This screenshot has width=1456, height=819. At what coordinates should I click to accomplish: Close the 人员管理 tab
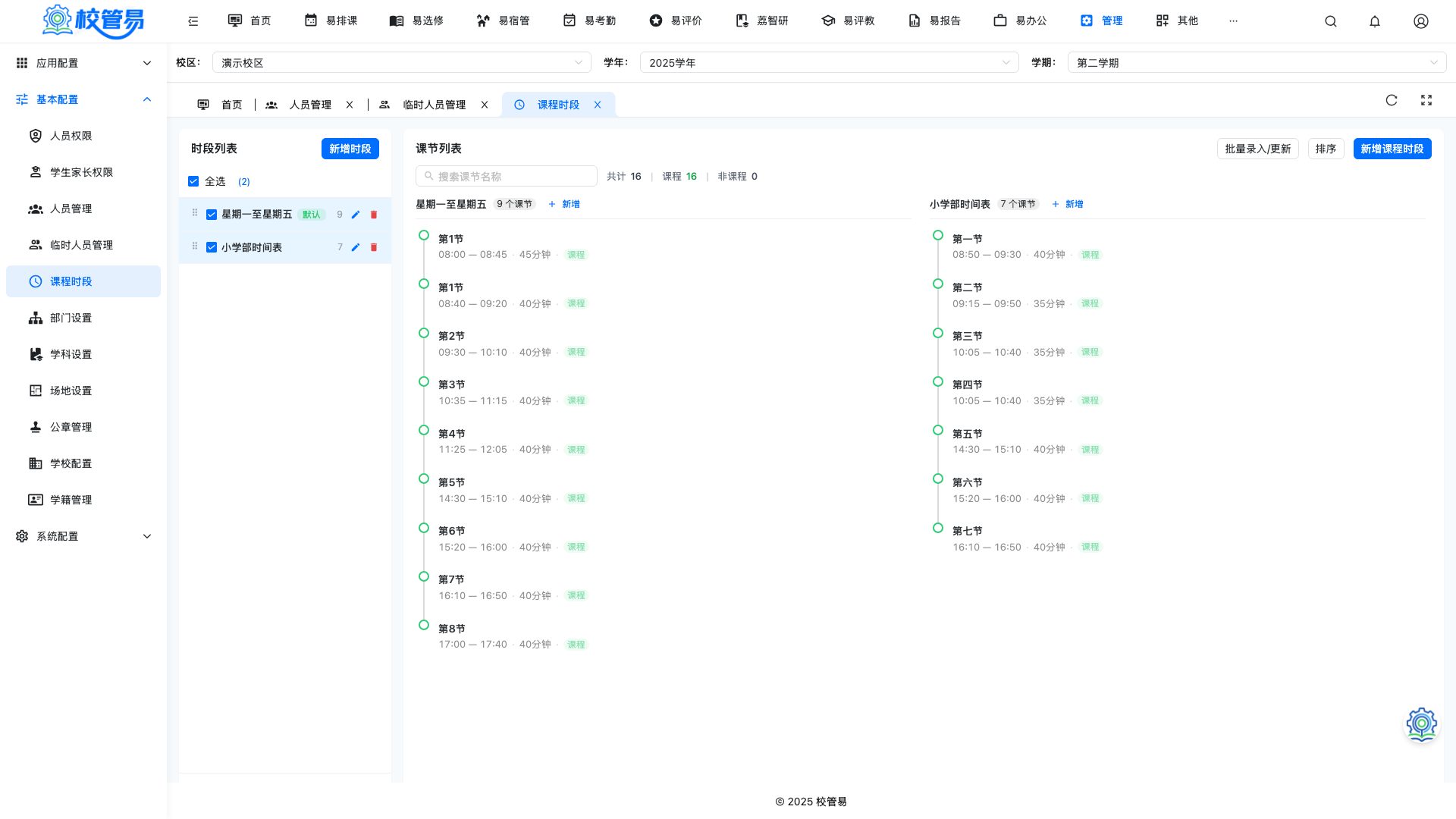coord(350,105)
